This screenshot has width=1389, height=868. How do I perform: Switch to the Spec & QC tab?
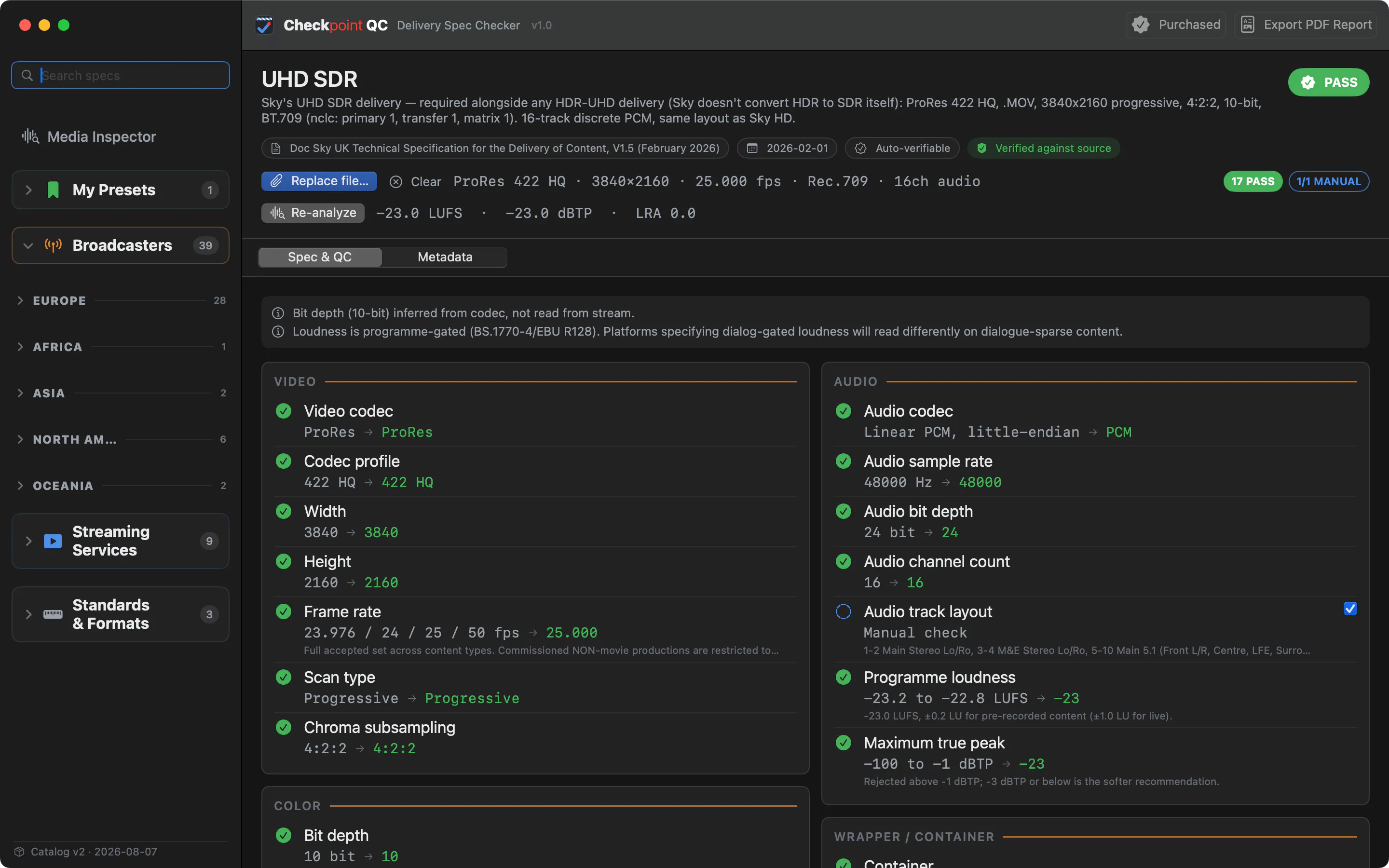pyautogui.click(x=320, y=257)
